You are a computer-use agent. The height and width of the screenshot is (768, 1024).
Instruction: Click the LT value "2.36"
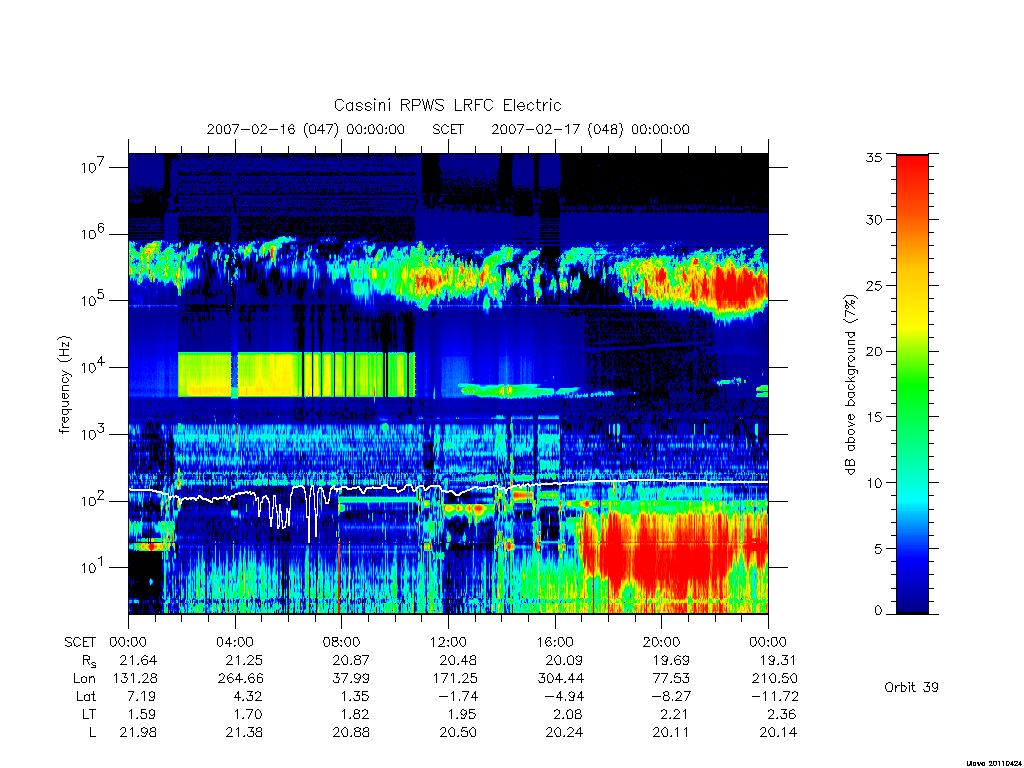[x=782, y=714]
